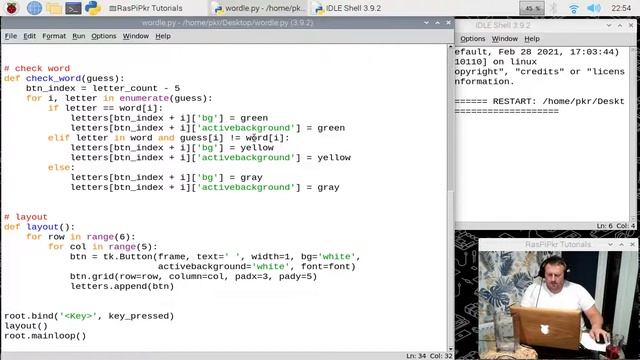The image size is (640, 360).
Task: Click the '# layout' comment
Action: 26,217
